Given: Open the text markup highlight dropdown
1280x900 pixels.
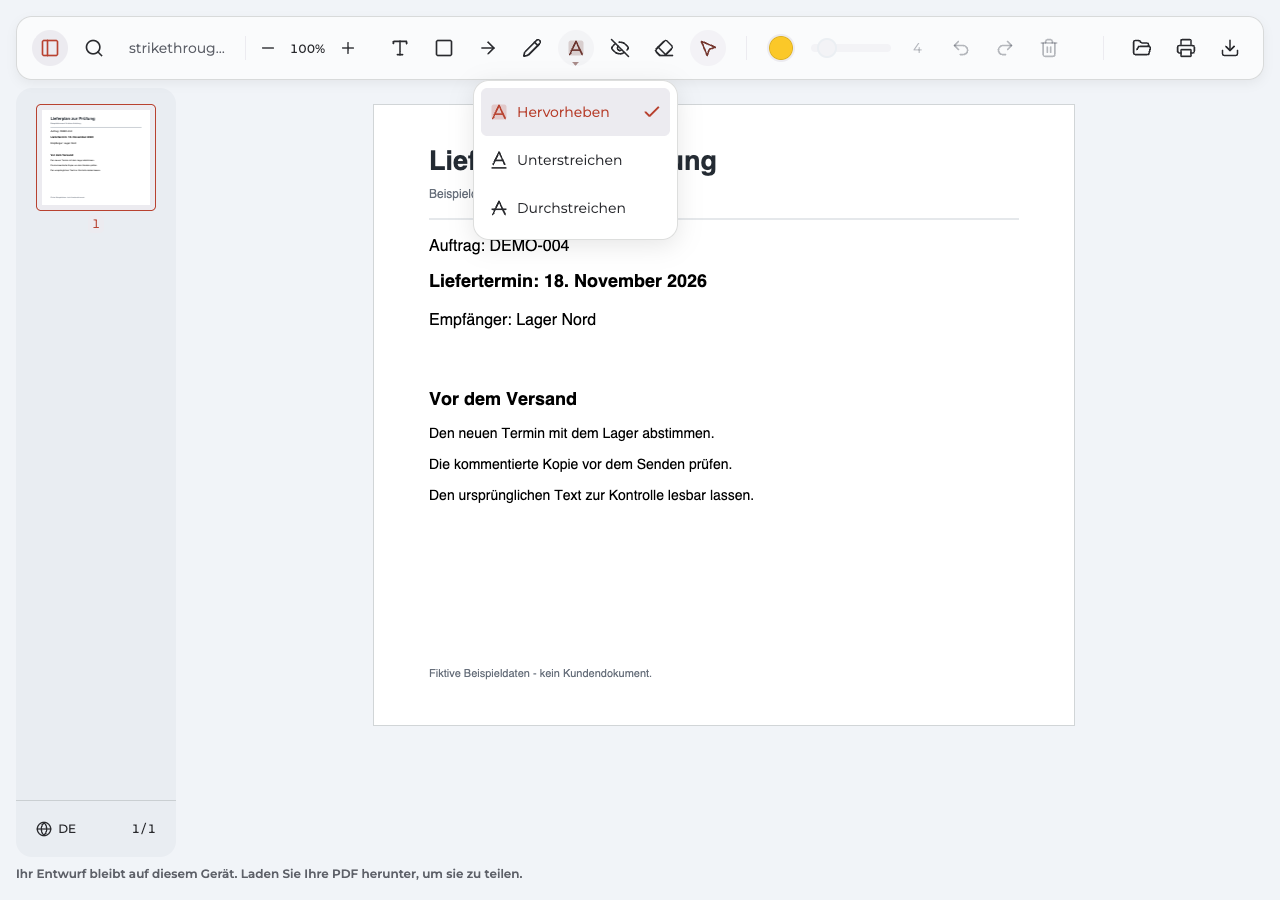Looking at the screenshot, I should [576, 48].
